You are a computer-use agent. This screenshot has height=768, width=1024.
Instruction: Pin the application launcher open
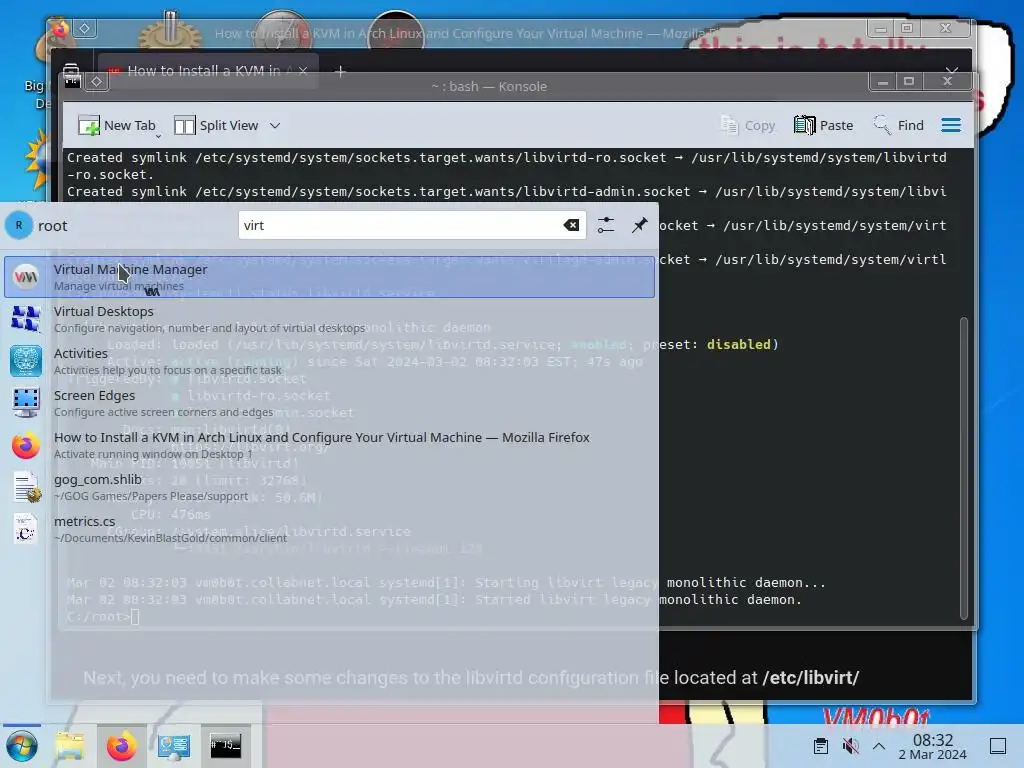(639, 225)
